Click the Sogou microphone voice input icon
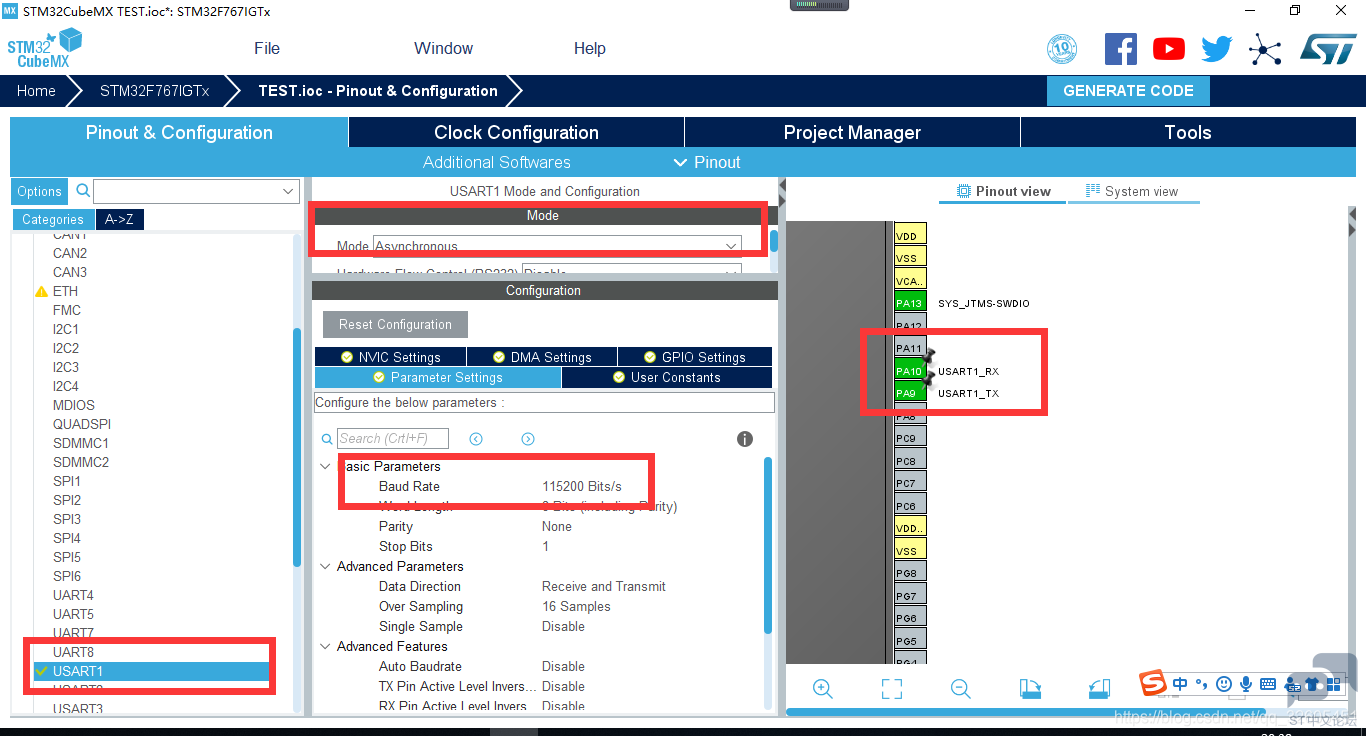 [x=1246, y=684]
